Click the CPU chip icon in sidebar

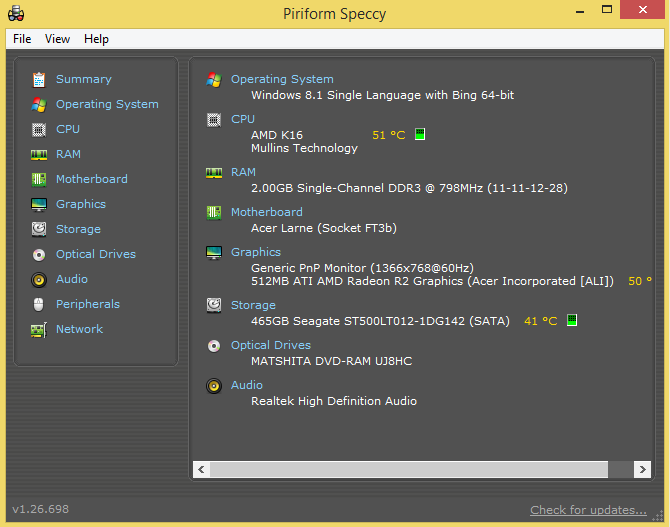tap(39, 130)
